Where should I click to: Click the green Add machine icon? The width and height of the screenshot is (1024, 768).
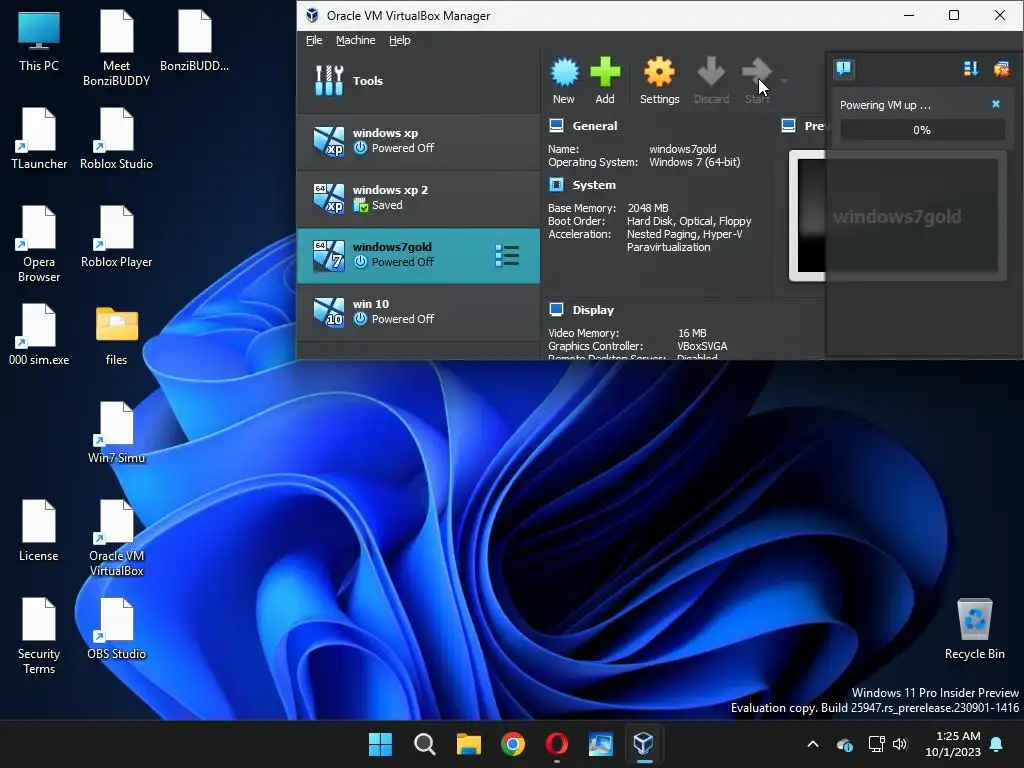[x=605, y=72]
